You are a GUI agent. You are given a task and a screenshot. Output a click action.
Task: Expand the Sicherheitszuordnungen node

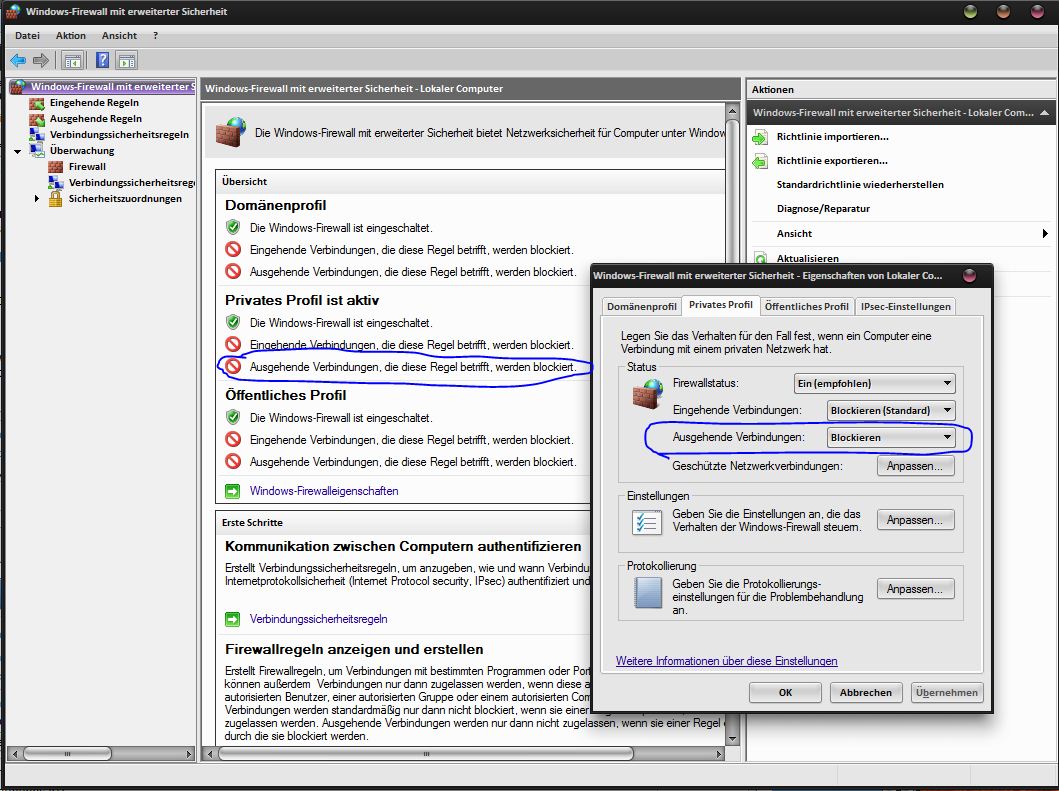tap(36, 199)
